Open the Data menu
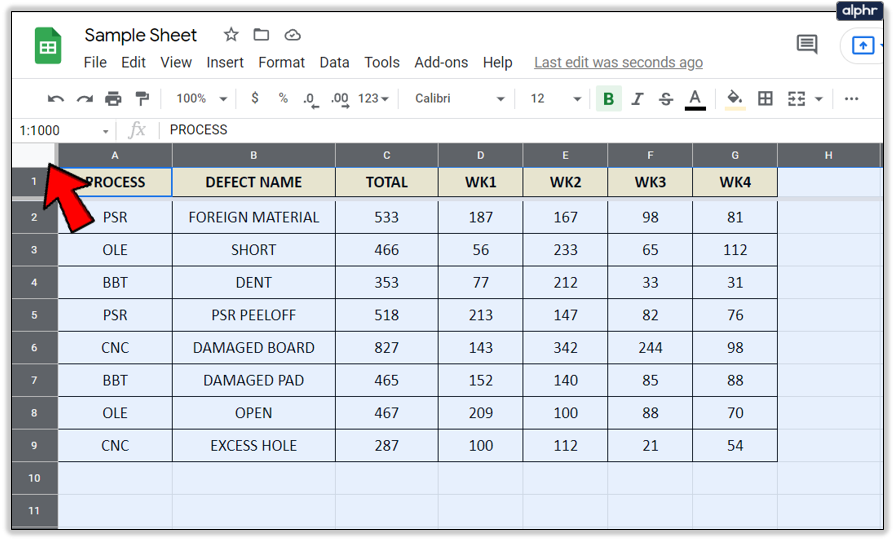The width and height of the screenshot is (895, 541). click(x=334, y=62)
